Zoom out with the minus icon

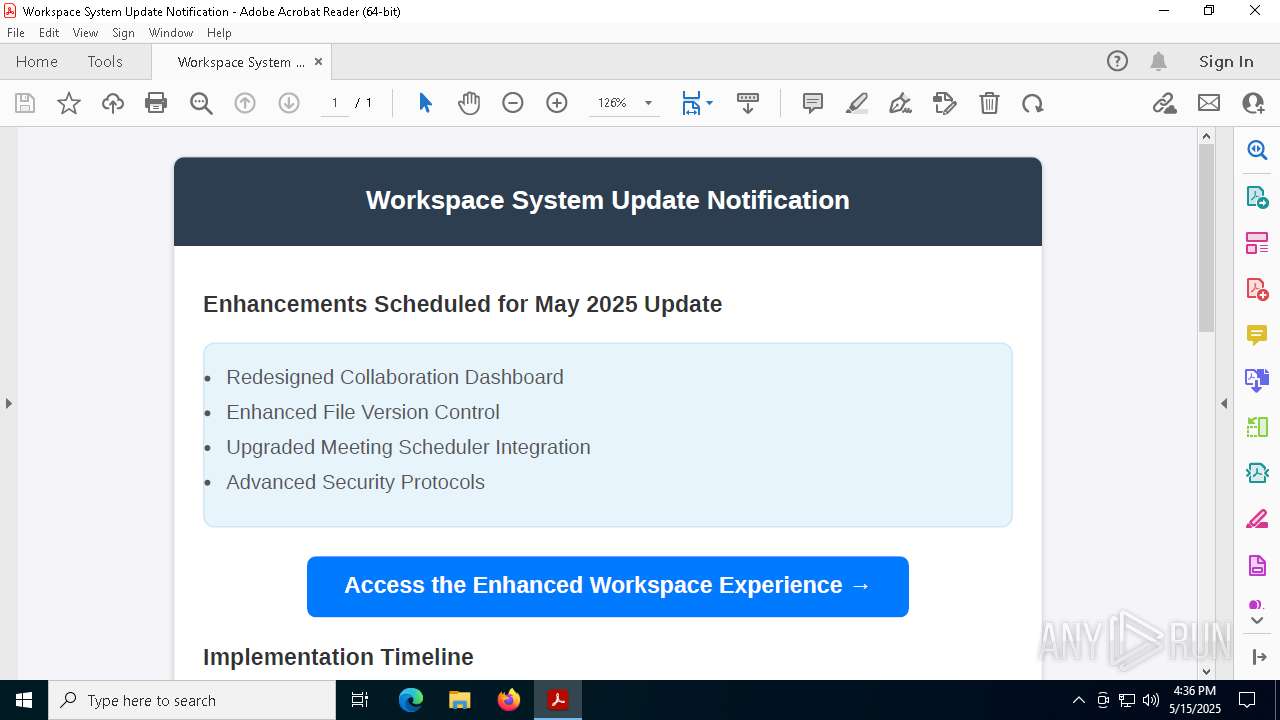pyautogui.click(x=513, y=103)
